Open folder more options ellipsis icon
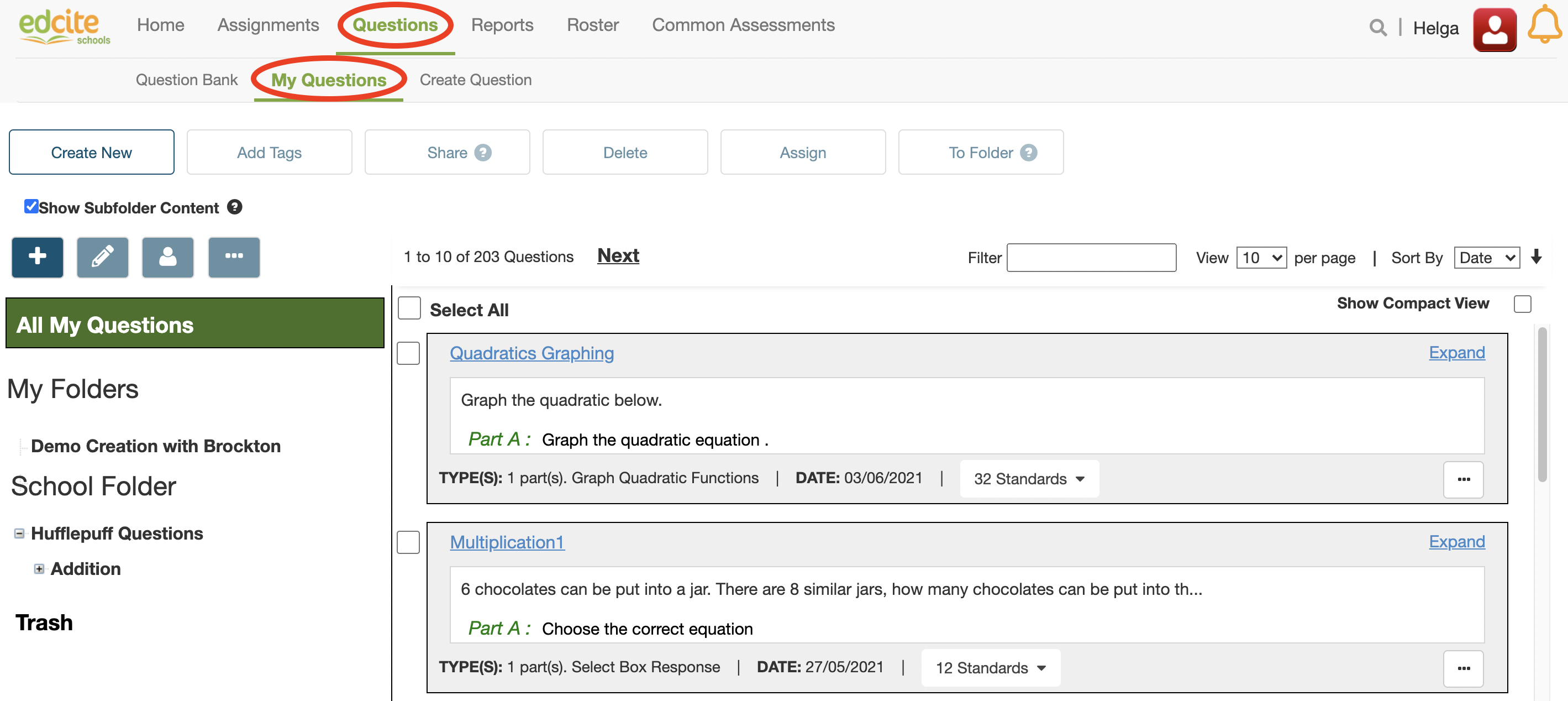Screen dimensions: 1568x701 [234, 257]
